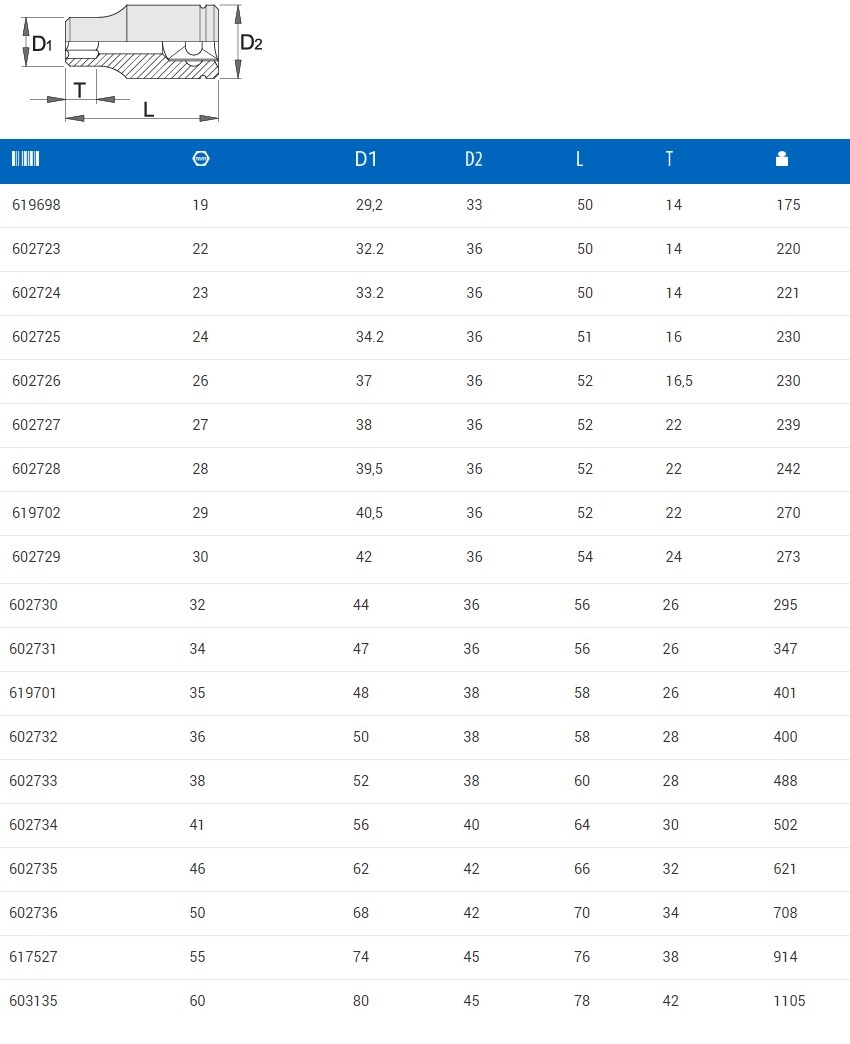This screenshot has height=1044, width=850.
Task: Click the D2 column header
Action: 474,160
